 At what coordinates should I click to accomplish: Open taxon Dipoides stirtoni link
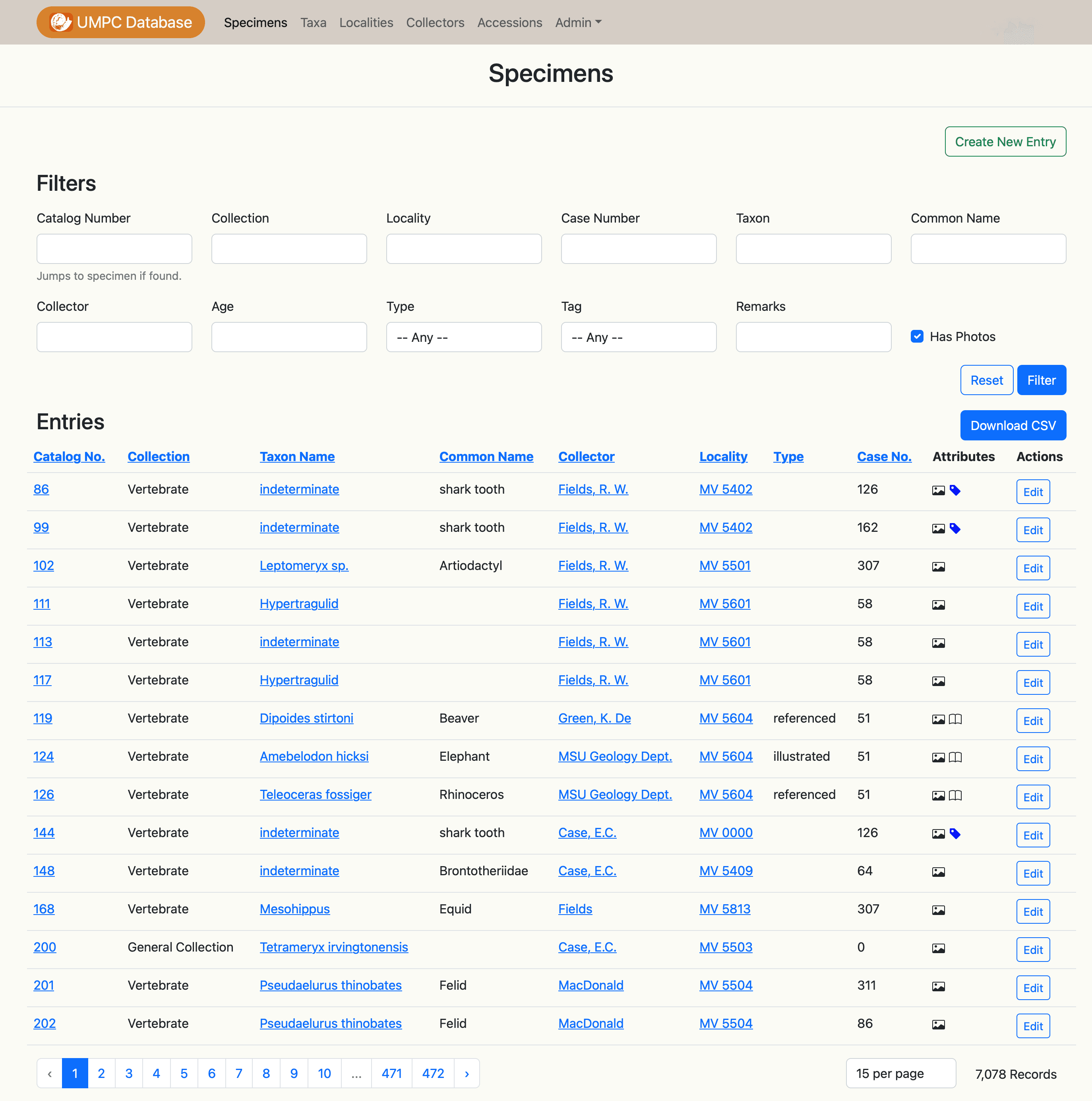pos(306,718)
